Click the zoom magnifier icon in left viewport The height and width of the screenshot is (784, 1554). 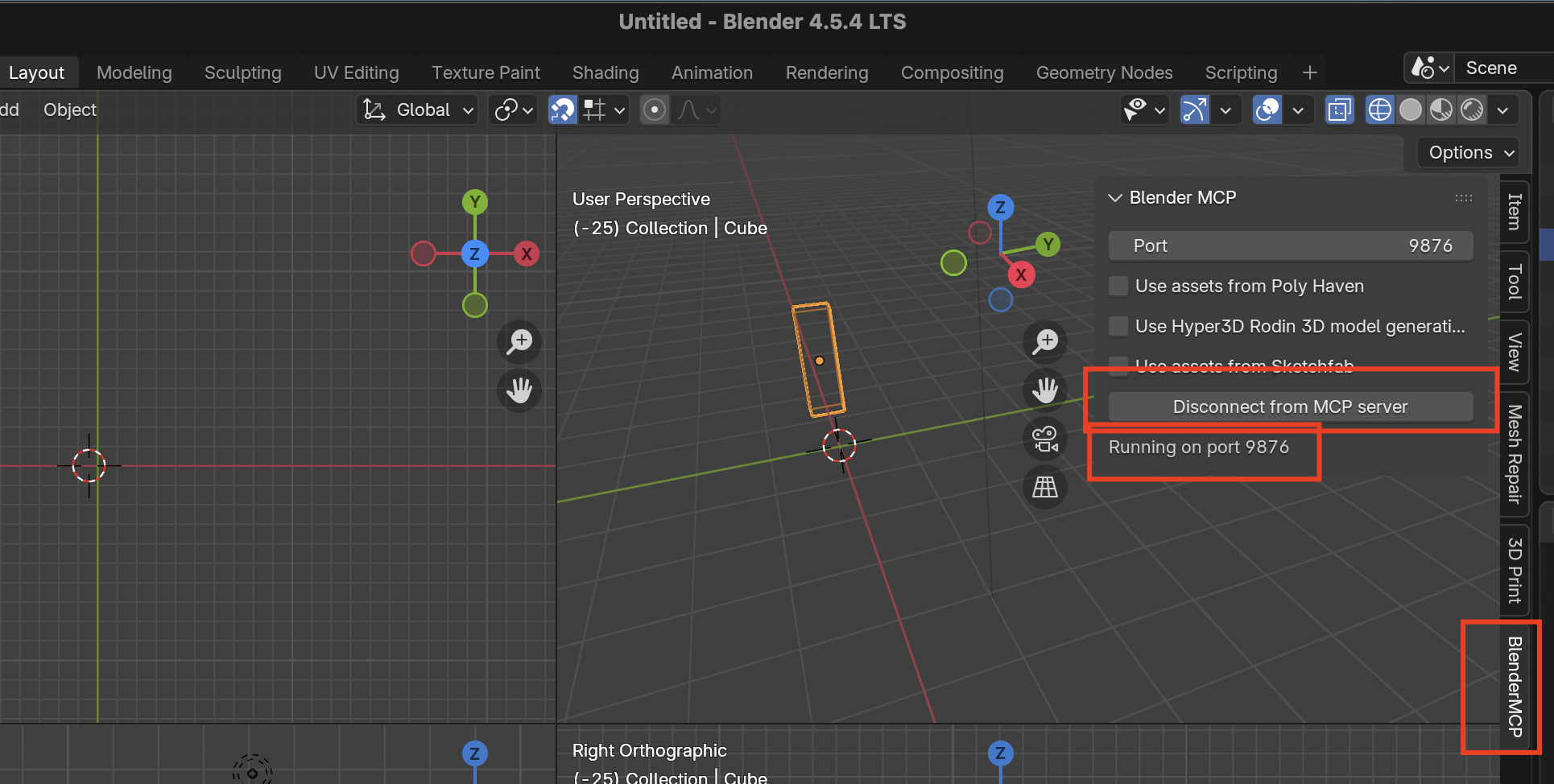[x=519, y=341]
